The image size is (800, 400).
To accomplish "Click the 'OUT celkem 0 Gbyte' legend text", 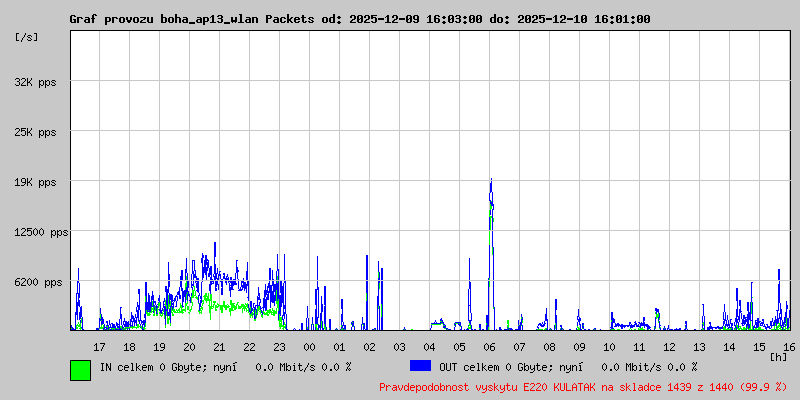I will 493,367.
